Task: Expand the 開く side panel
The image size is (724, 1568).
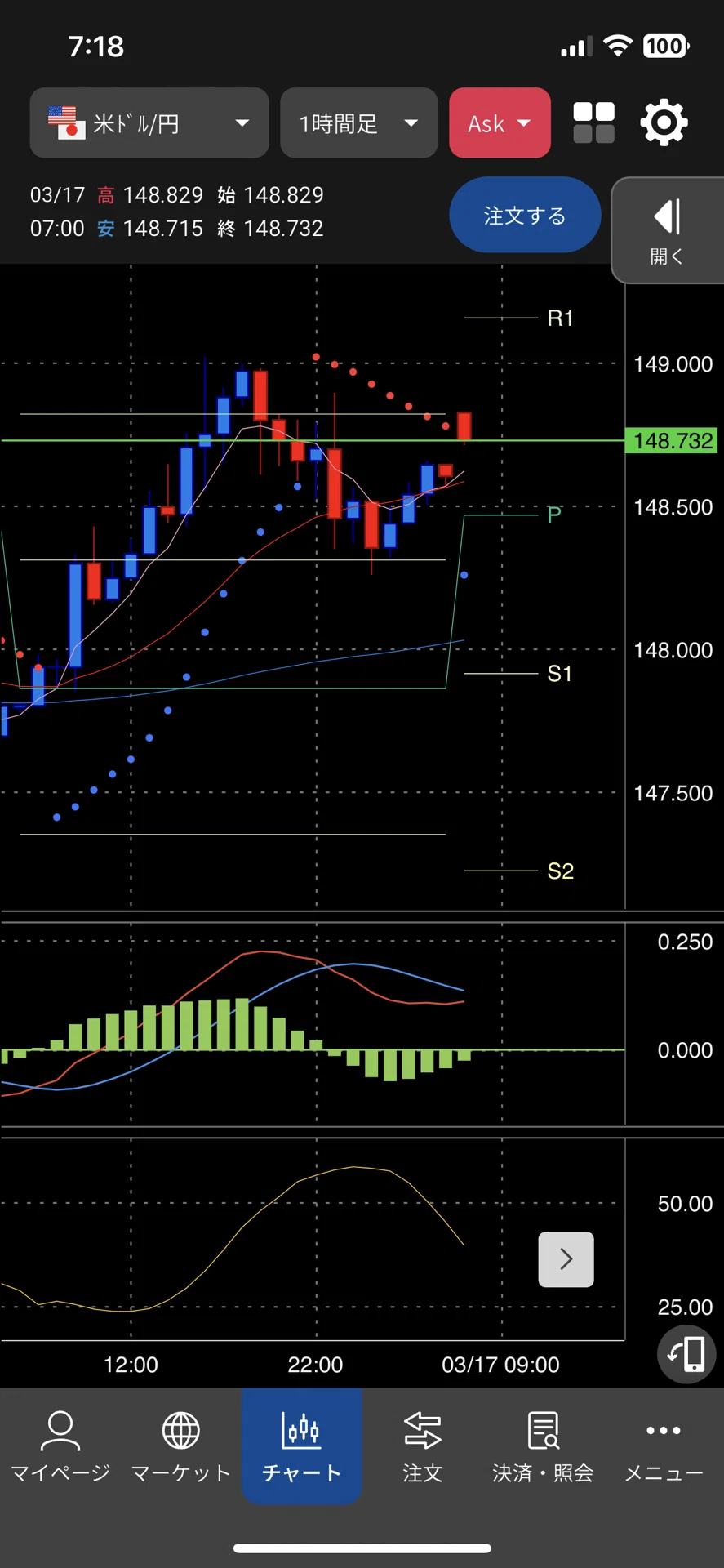Action: point(668,230)
